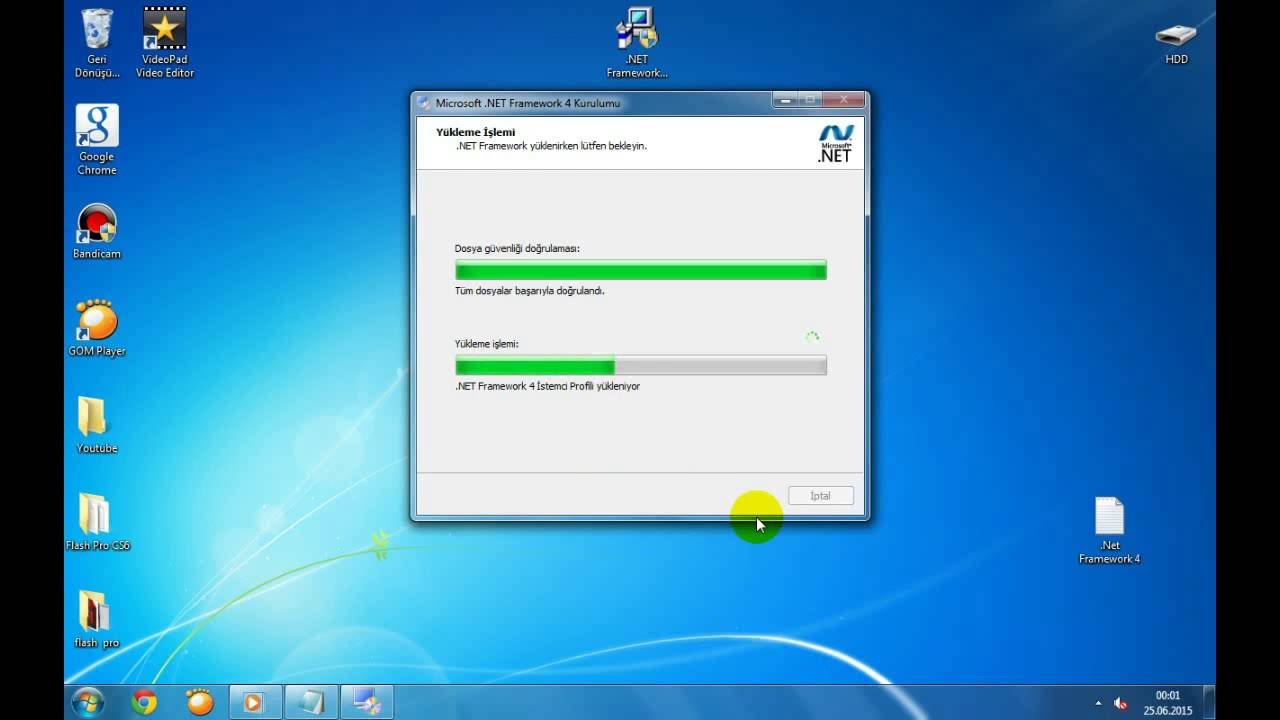Click the spinning busy indicator in installer

point(812,338)
